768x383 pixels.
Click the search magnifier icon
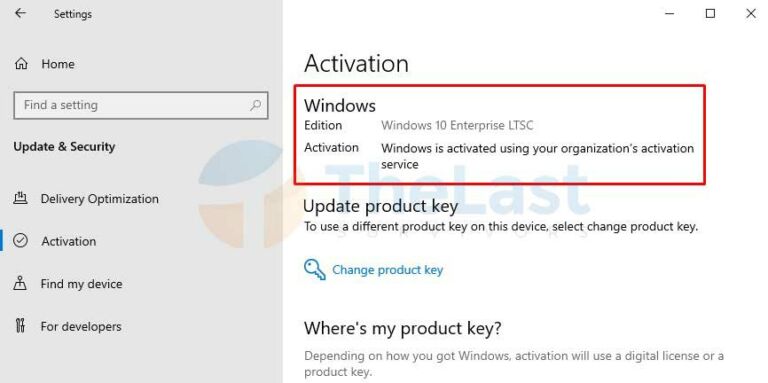[255, 105]
